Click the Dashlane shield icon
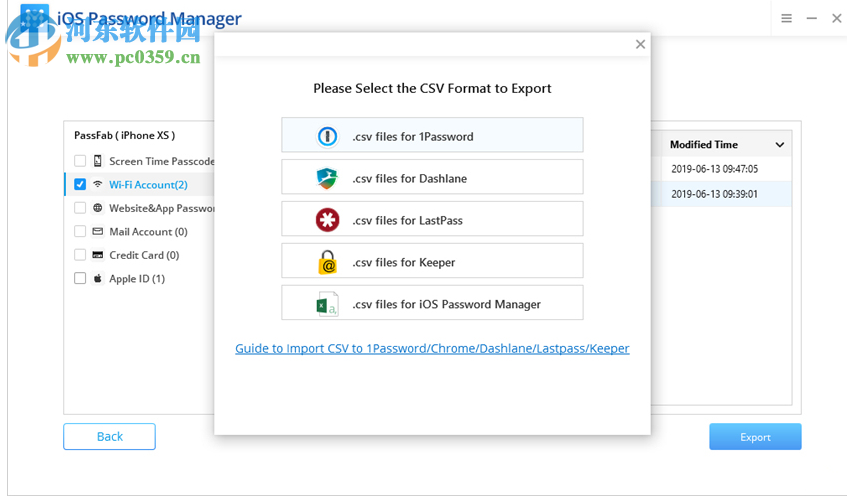This screenshot has height=498, width=847. point(327,178)
